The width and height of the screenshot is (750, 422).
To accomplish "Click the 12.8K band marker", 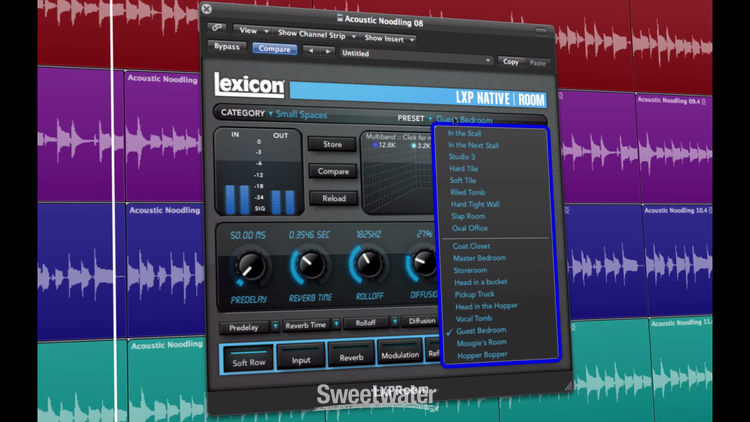I will click(x=384, y=144).
